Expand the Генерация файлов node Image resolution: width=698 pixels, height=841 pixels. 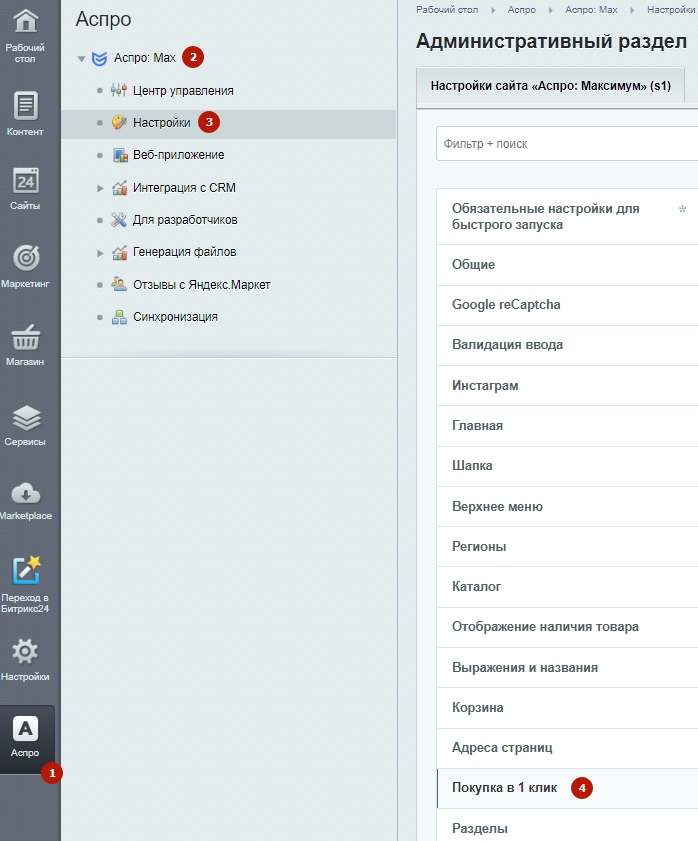tap(100, 253)
